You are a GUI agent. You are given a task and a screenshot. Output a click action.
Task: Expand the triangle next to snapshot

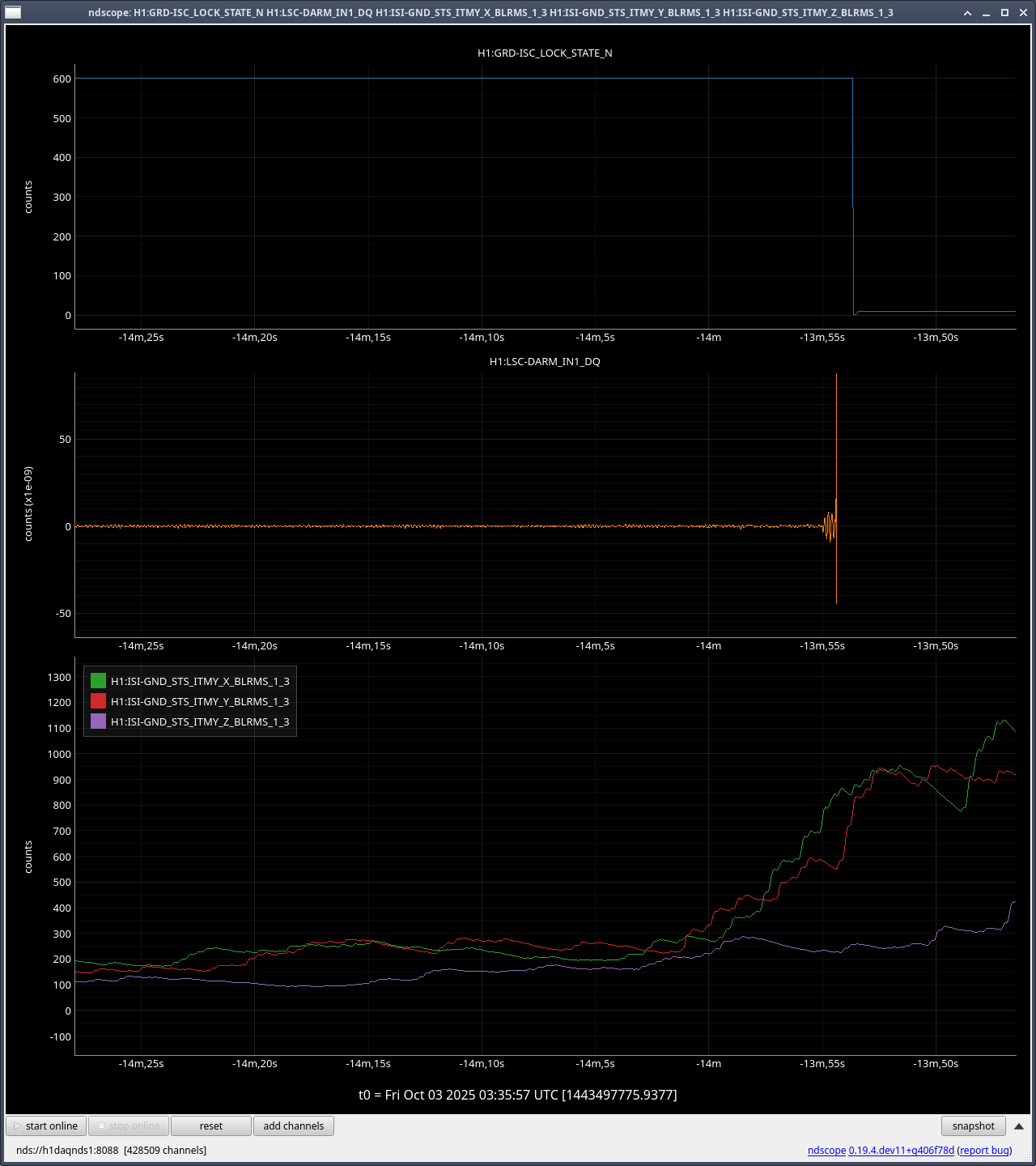click(x=1019, y=1126)
